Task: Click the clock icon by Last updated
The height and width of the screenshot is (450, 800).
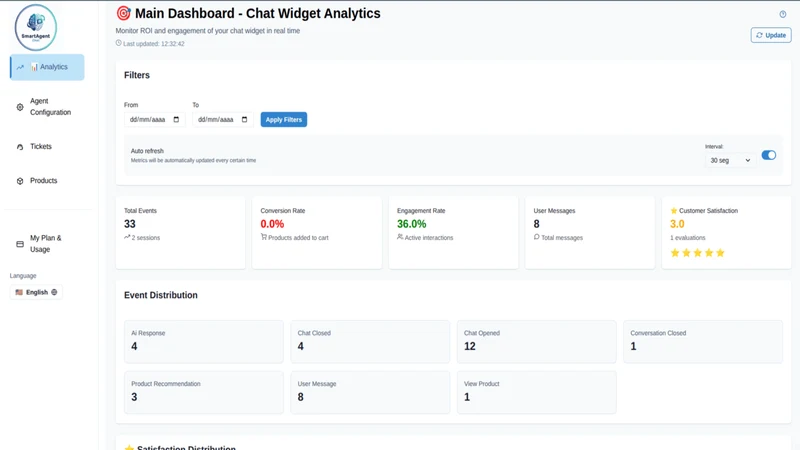Action: click(x=118, y=43)
